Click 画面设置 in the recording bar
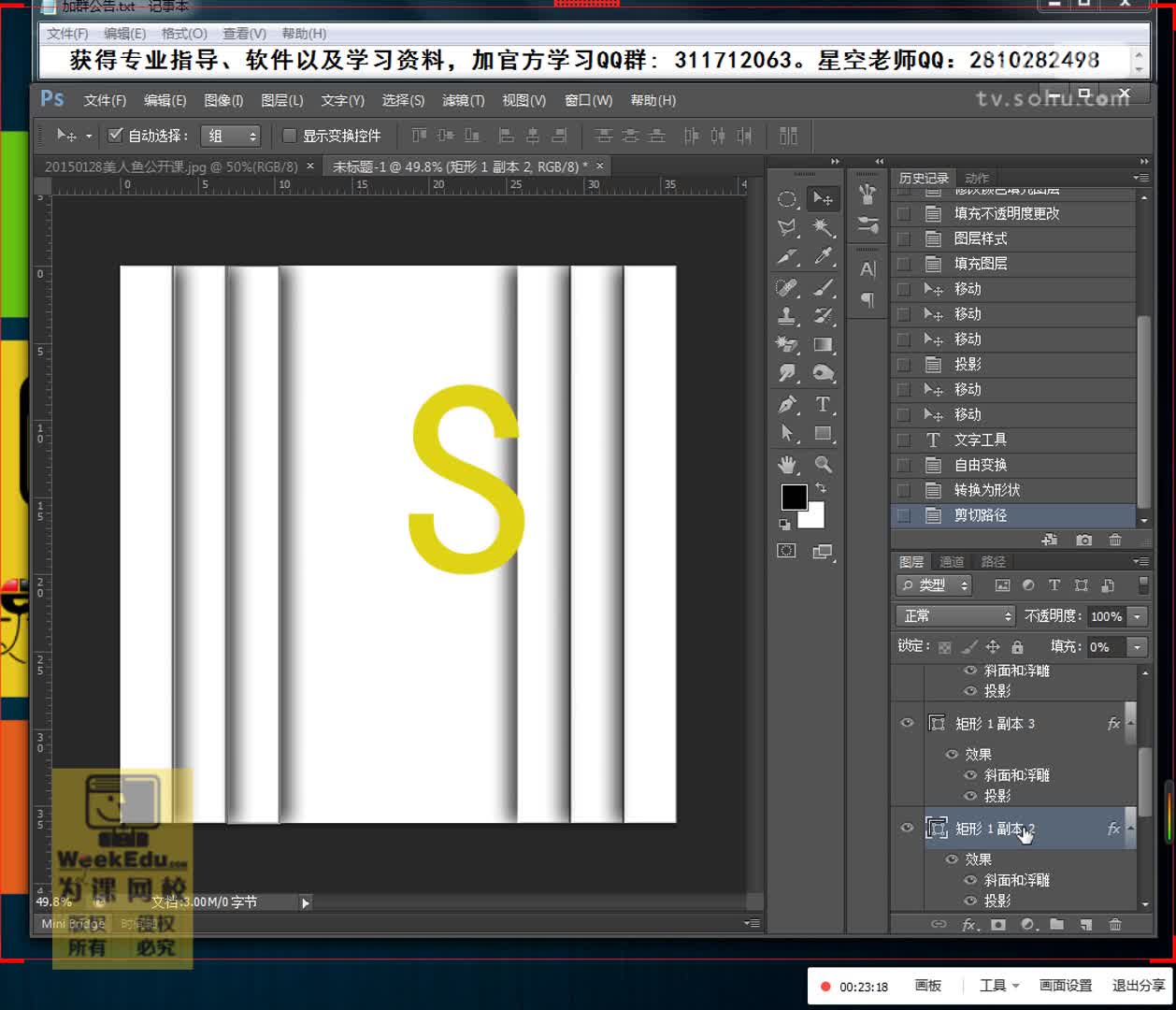The height and width of the screenshot is (1010, 1176). [1066, 986]
